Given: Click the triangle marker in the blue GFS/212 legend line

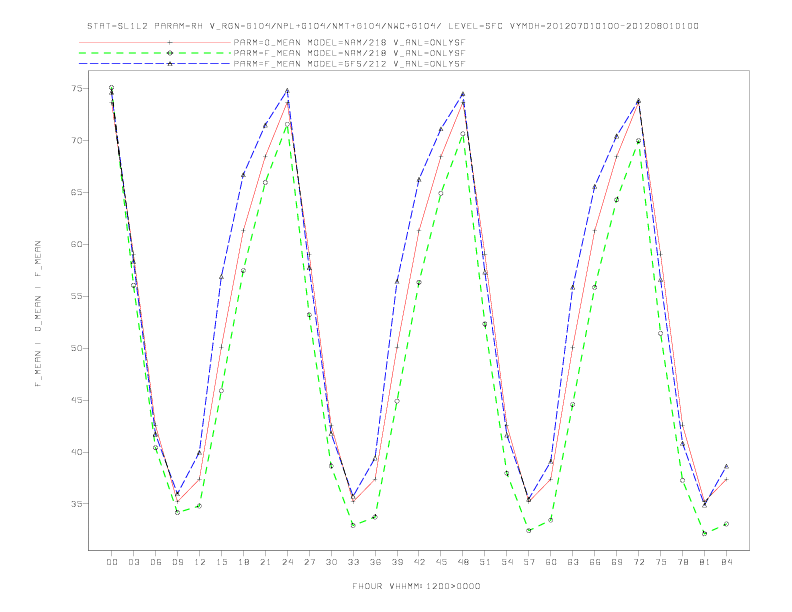Looking at the screenshot, I should (x=170, y=64).
